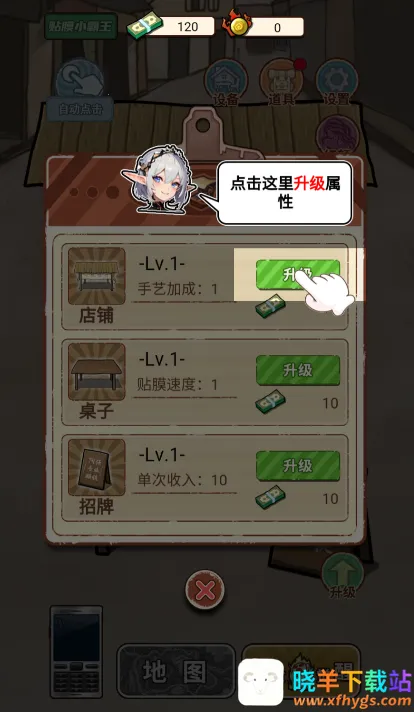Toggle the 自动点击 auto-click button
414x712 pixels.
(x=79, y=90)
